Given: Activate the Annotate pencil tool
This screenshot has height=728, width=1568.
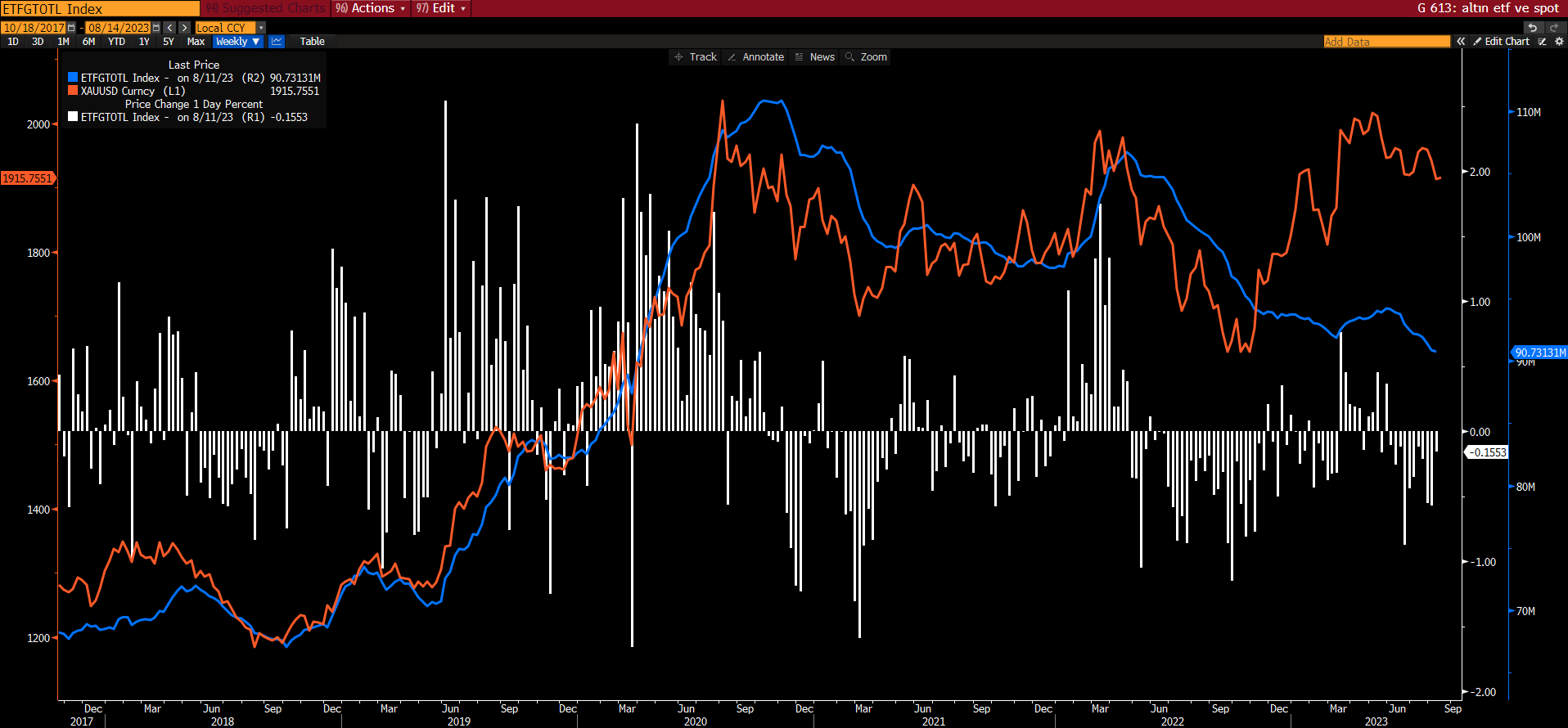Looking at the screenshot, I should pyautogui.click(x=756, y=57).
